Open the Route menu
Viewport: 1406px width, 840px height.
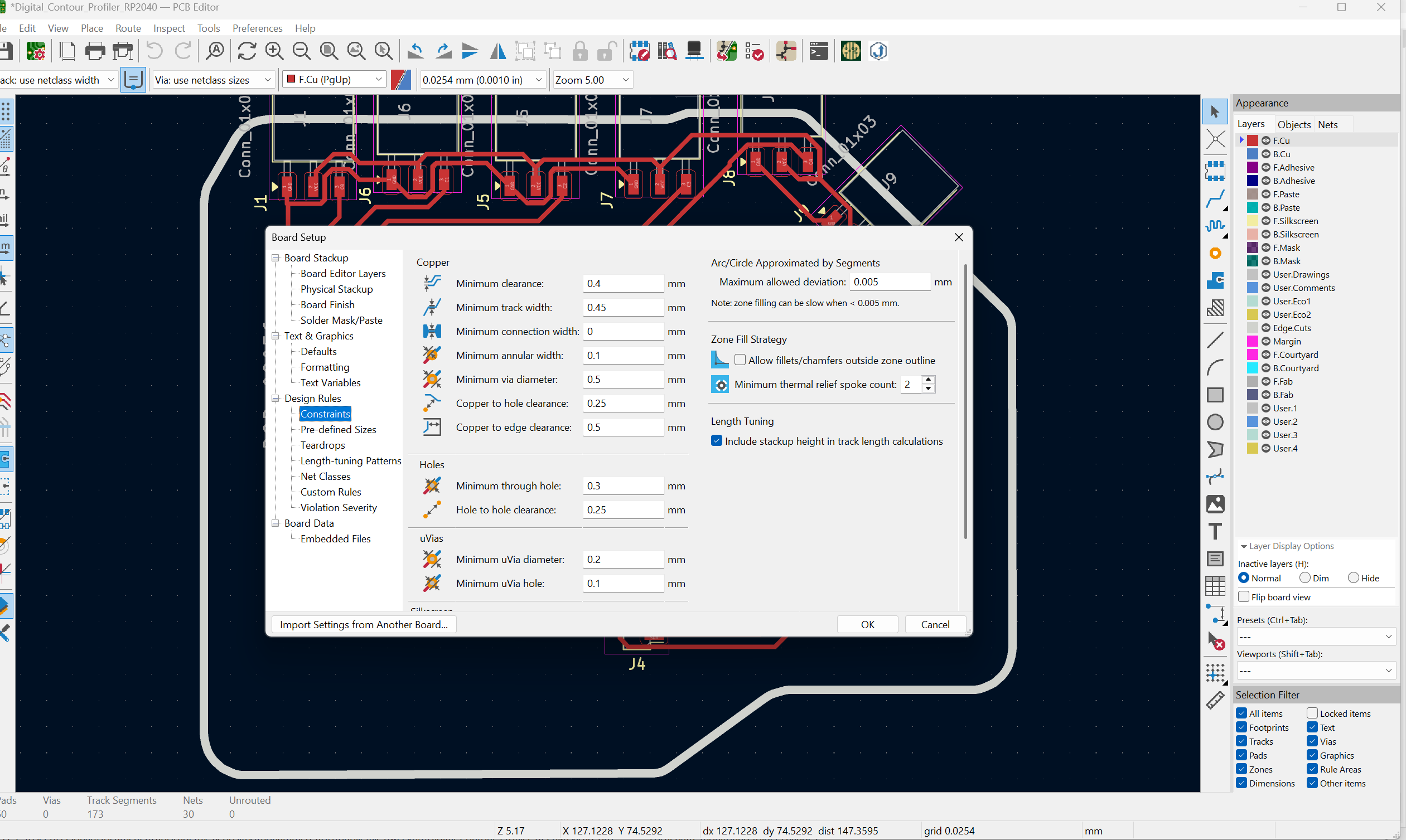[128, 28]
